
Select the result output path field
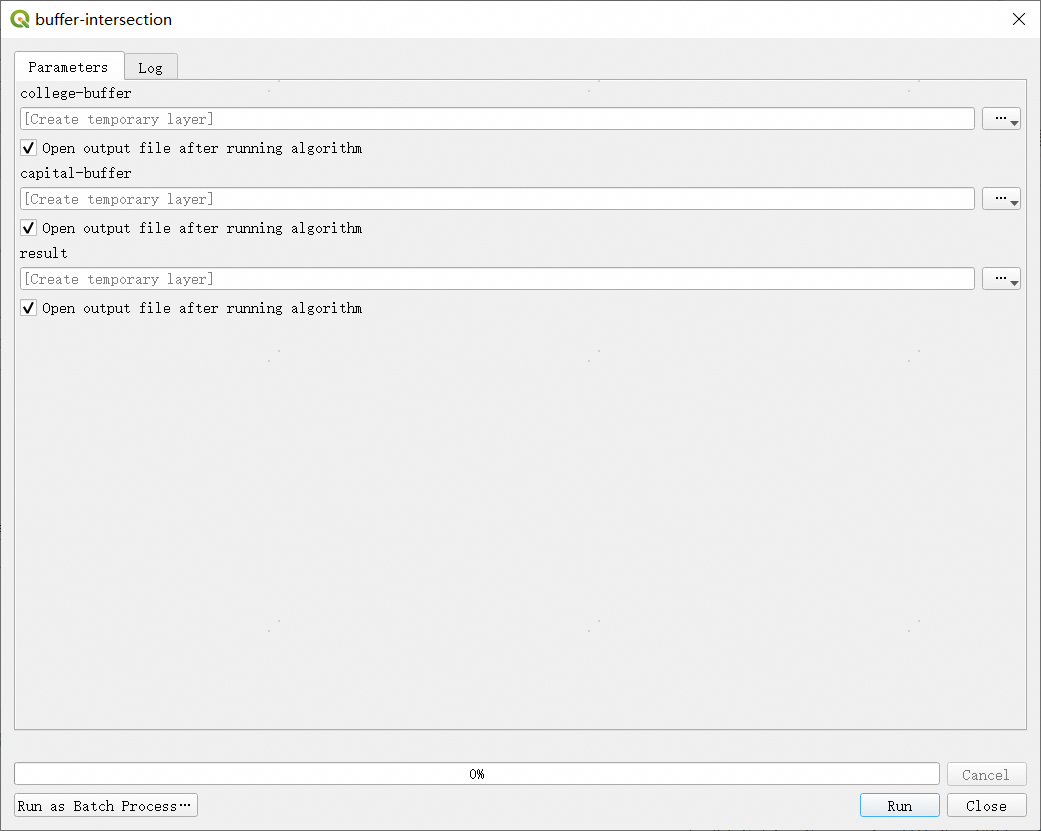[x=497, y=279]
